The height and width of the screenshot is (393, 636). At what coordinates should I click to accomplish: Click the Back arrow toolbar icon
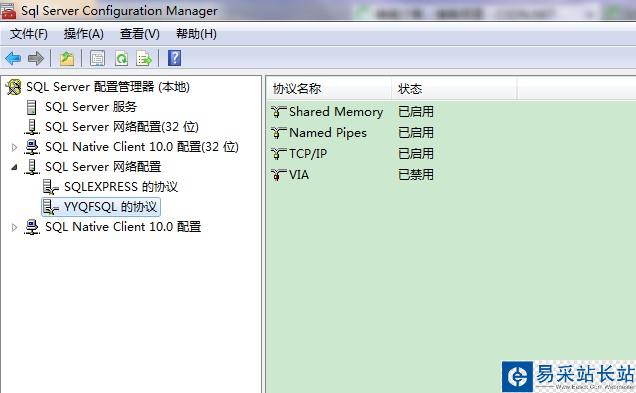coord(13,58)
